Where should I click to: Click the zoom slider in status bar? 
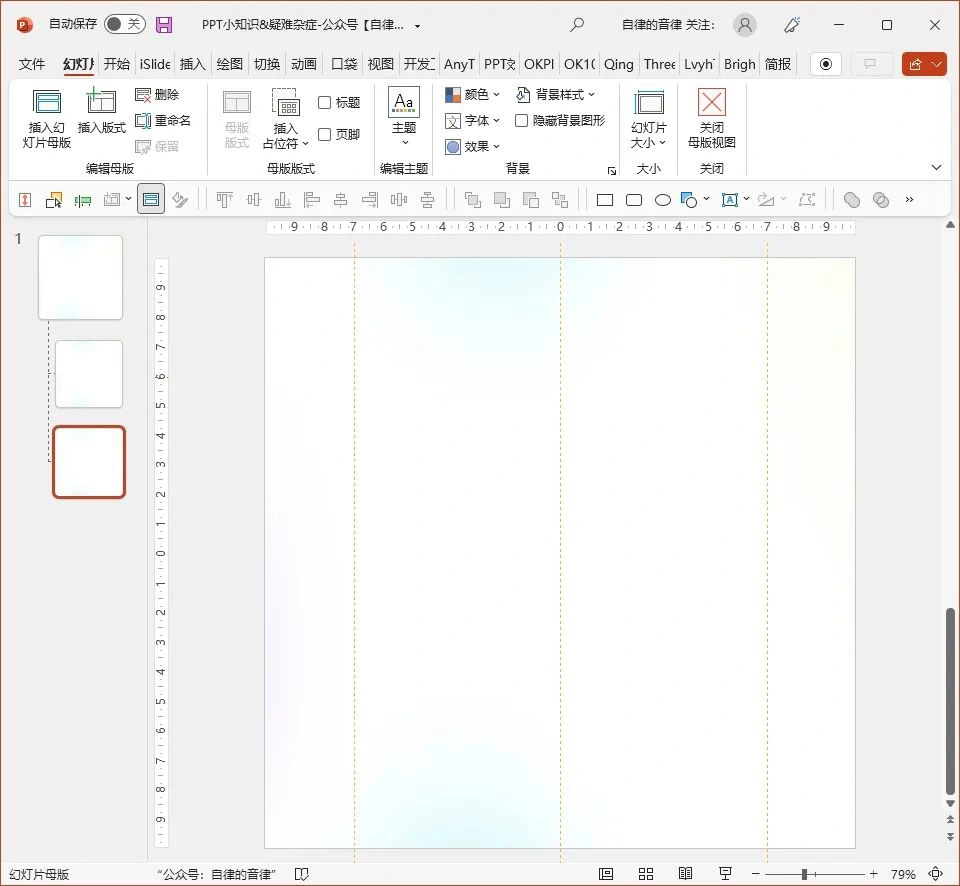click(805, 874)
